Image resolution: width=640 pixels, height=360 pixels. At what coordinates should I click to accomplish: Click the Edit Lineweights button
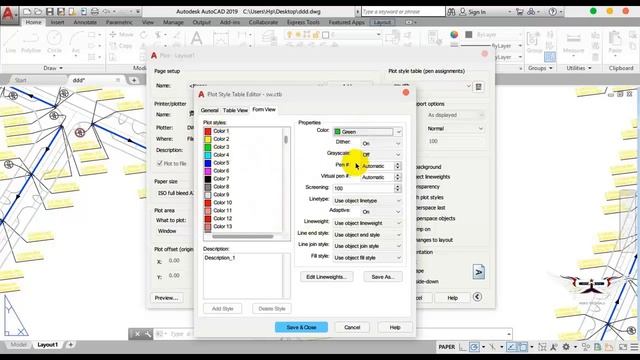[x=326, y=277]
